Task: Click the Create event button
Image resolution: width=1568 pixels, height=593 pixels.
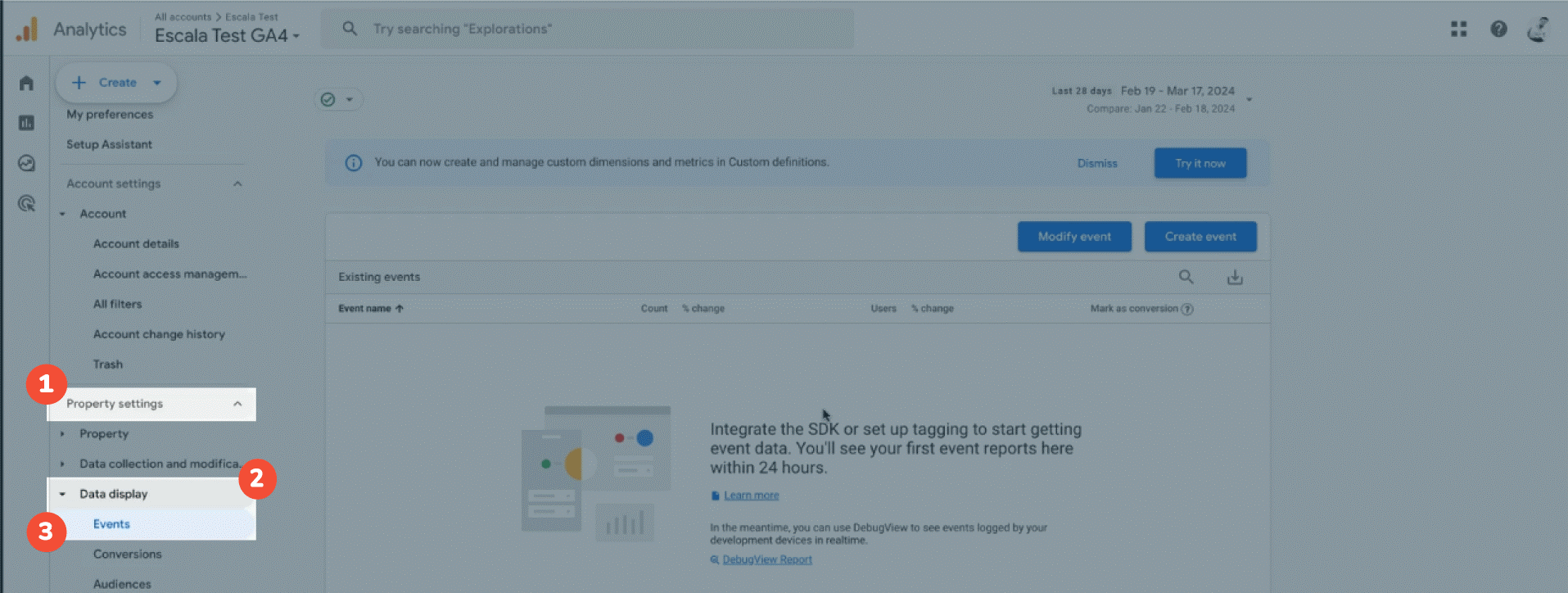Action: pos(1200,237)
